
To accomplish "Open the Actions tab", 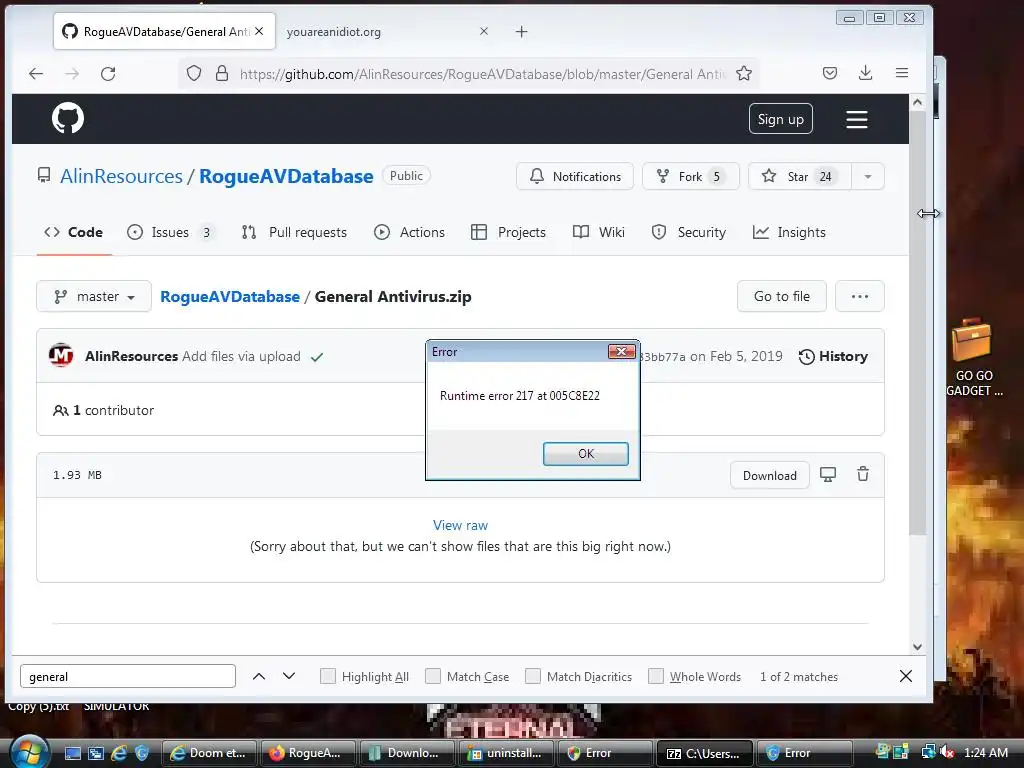I will tap(409, 232).
